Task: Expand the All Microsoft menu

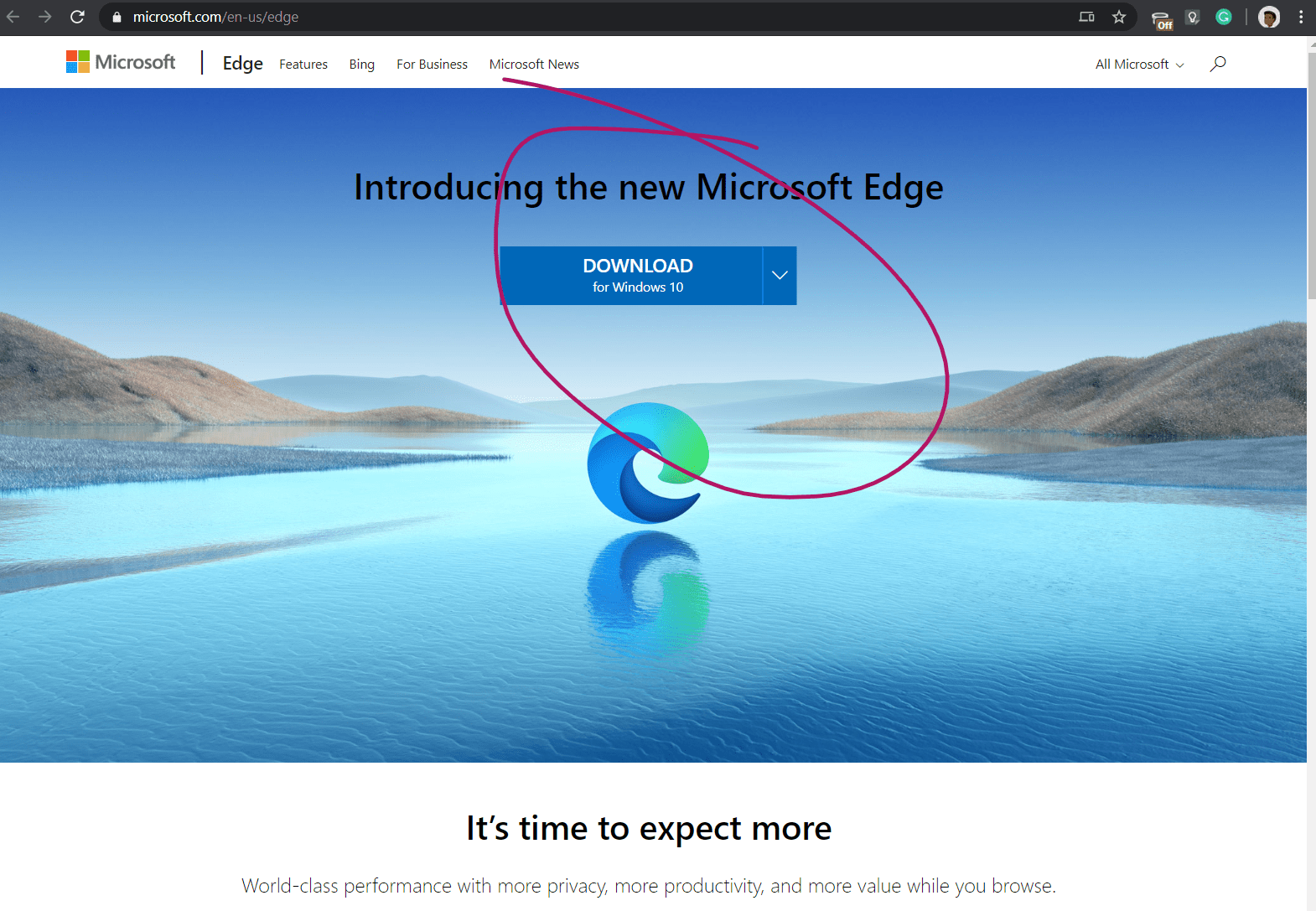Action: [1139, 65]
